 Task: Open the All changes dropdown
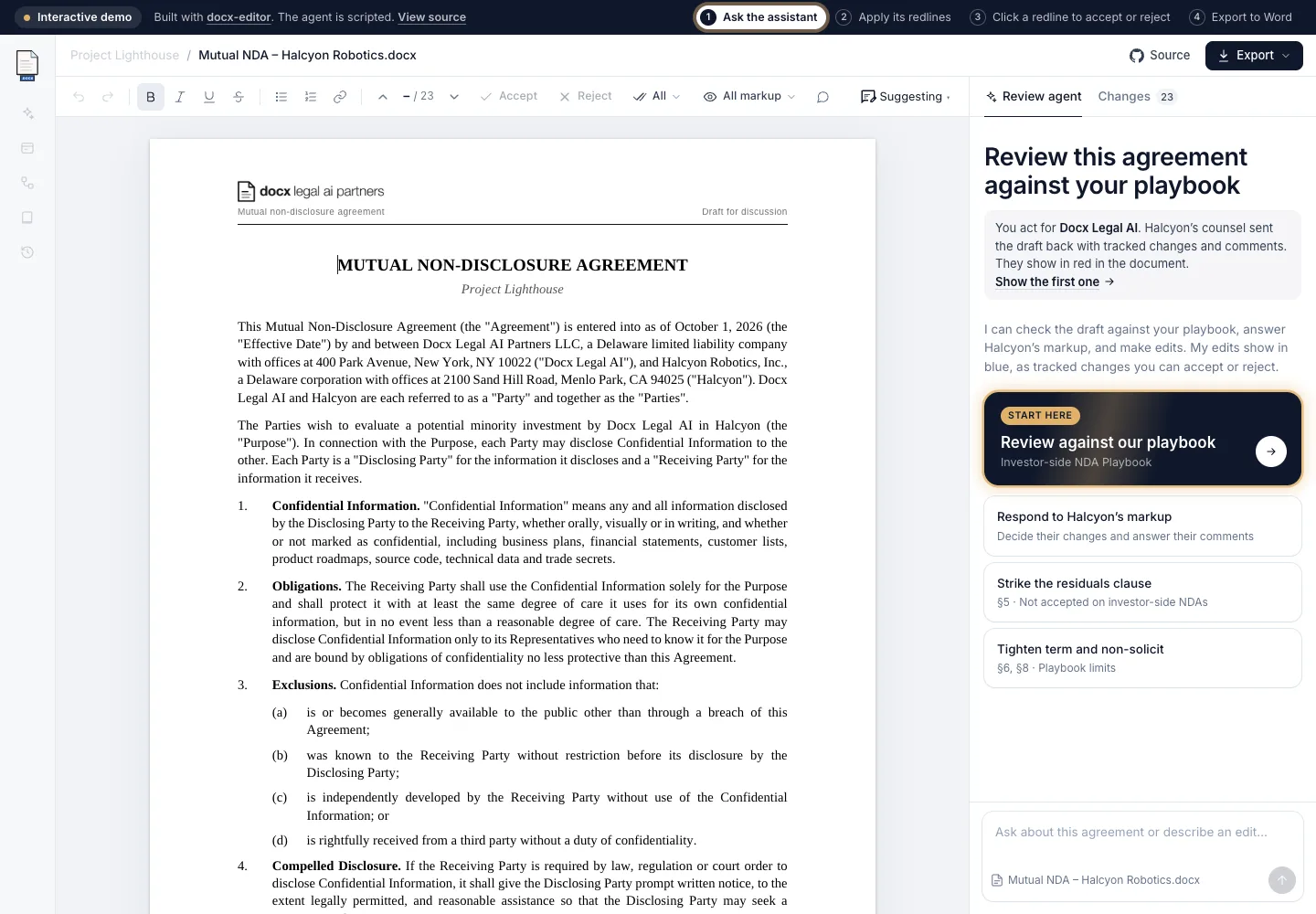tap(657, 97)
